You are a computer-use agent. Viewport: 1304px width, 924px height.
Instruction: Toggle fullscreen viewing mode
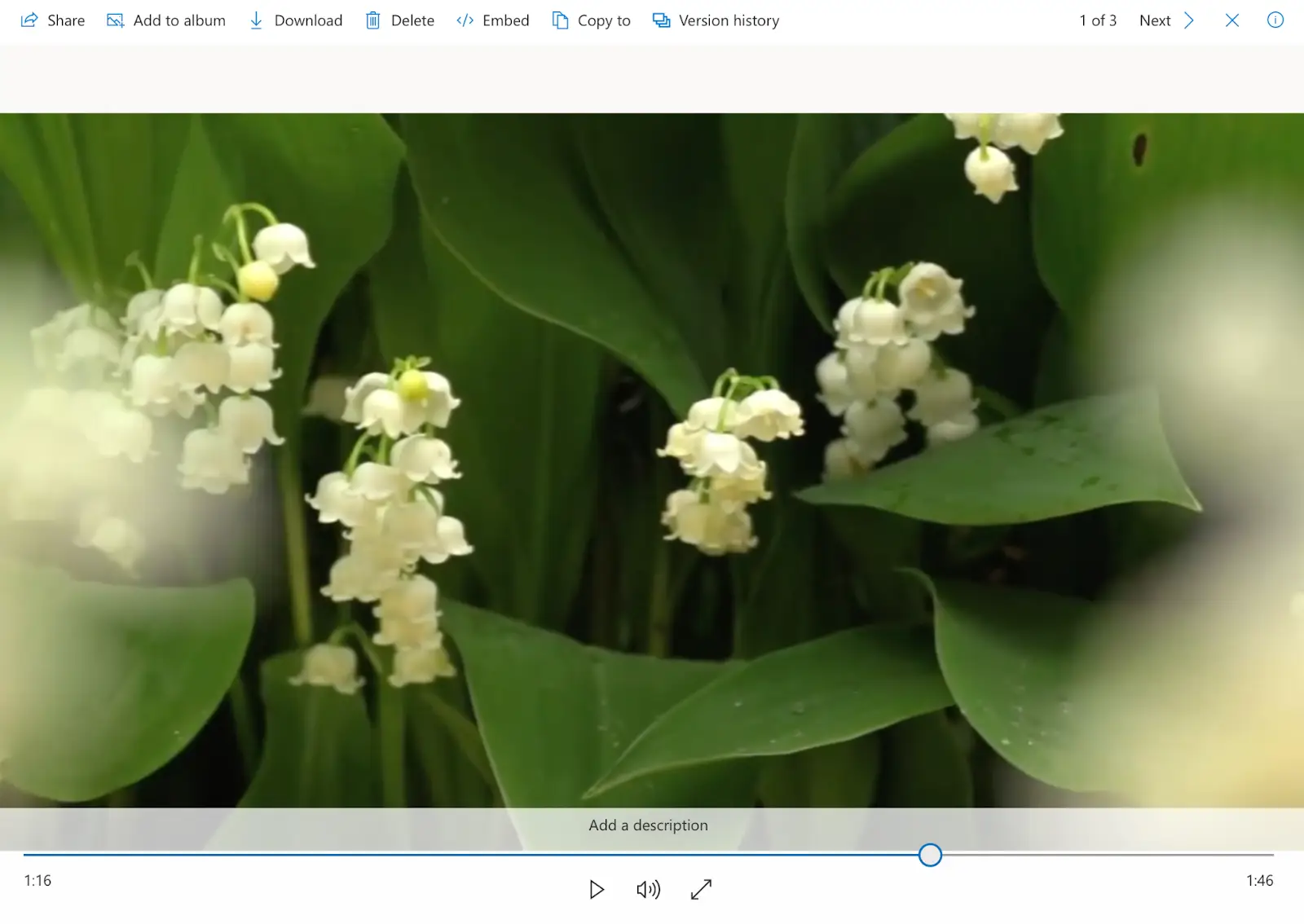702,890
